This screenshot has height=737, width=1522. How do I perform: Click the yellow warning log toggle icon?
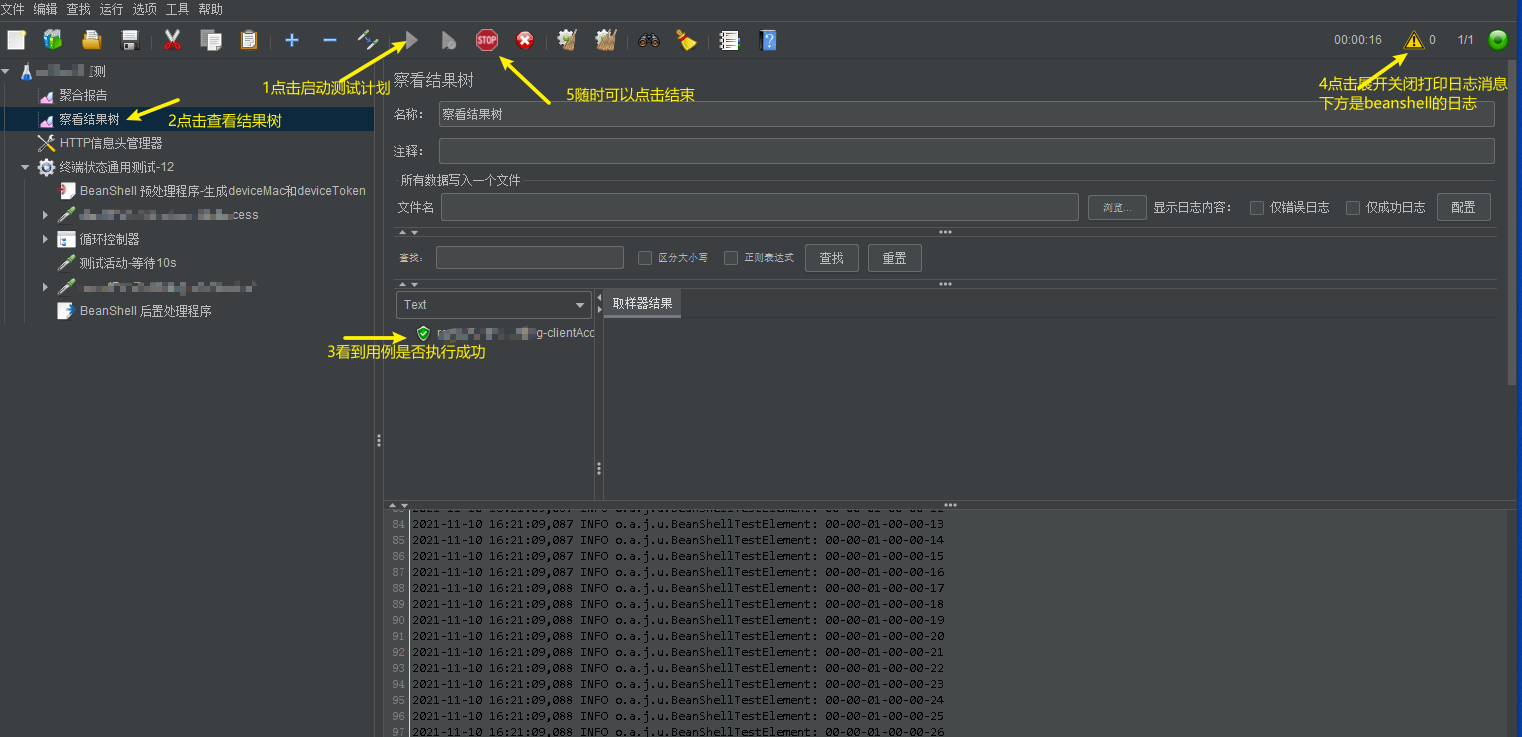click(x=1413, y=40)
